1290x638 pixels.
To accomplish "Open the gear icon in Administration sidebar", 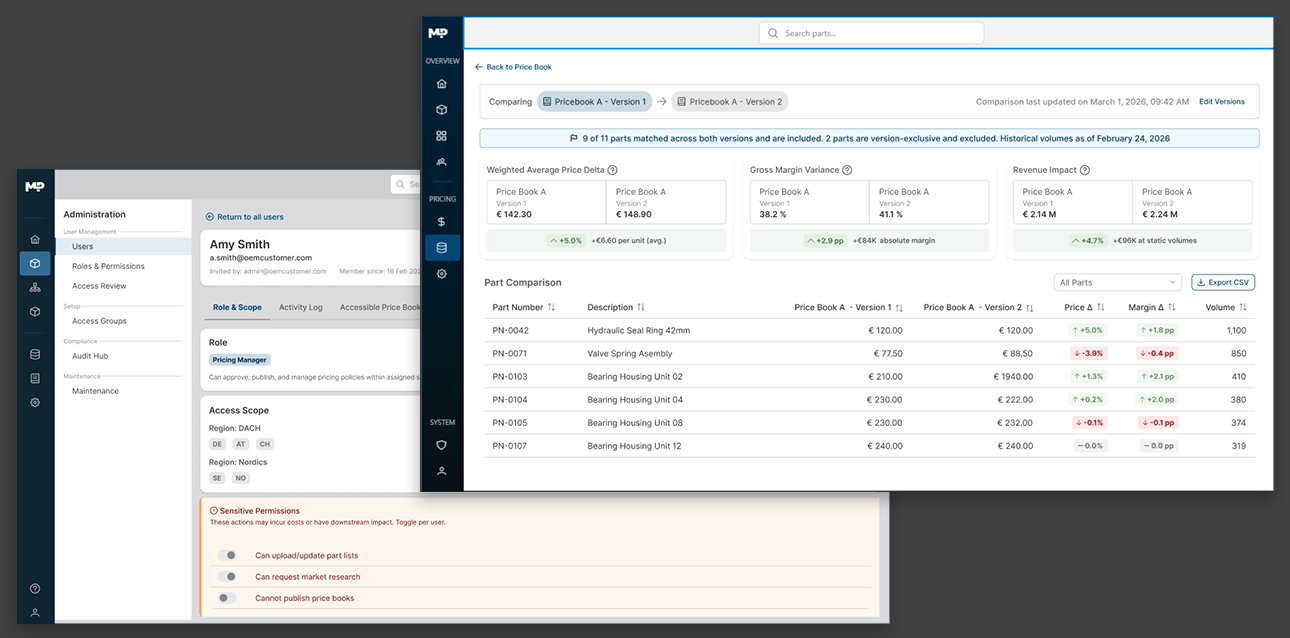I will click(35, 402).
